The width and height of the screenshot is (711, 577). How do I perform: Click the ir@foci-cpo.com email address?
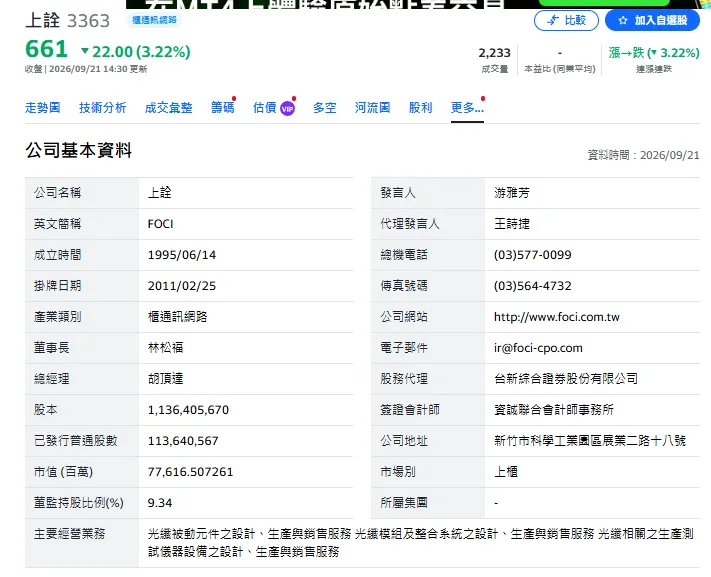(x=538, y=348)
